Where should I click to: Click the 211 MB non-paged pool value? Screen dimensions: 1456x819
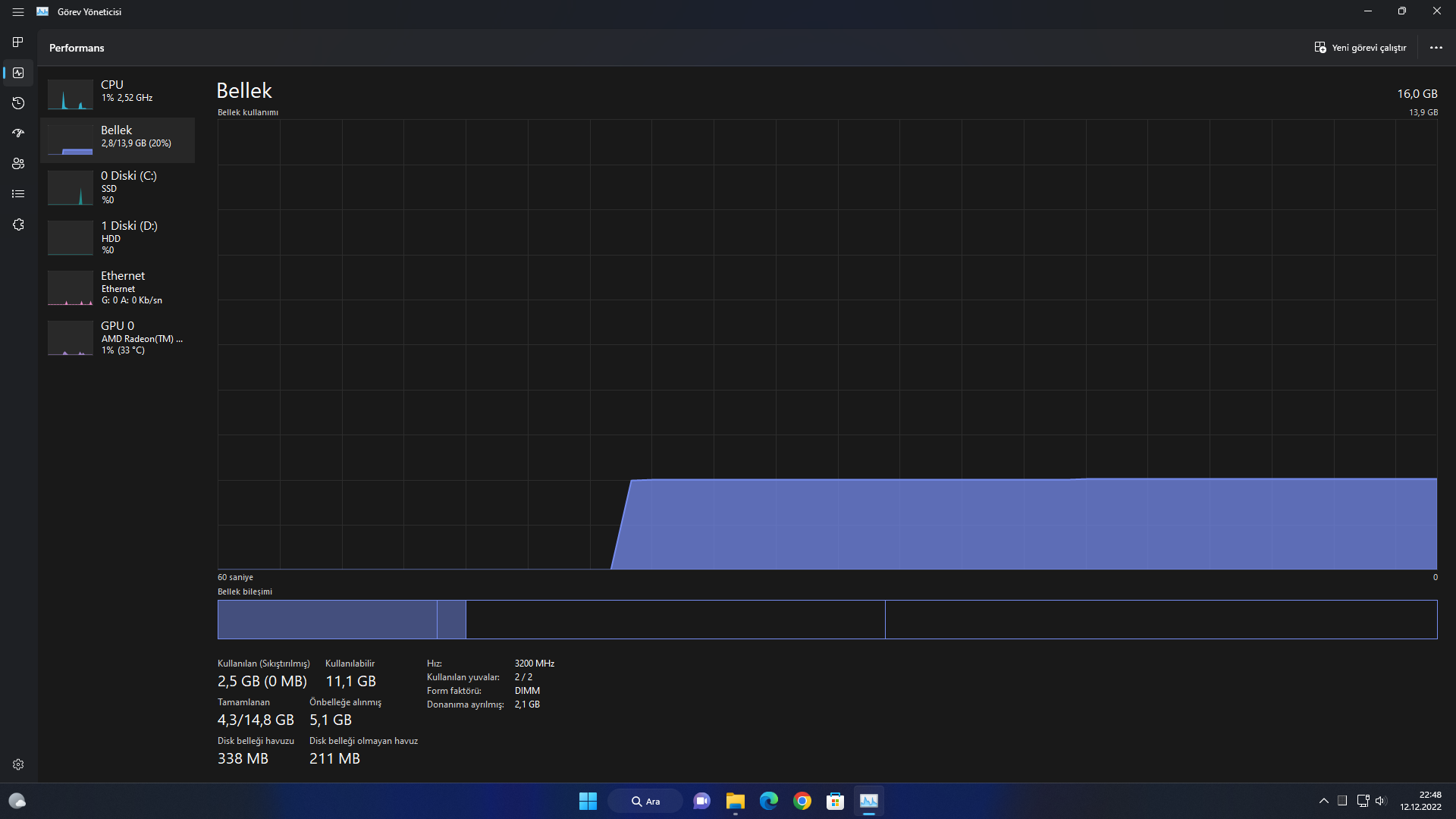[x=334, y=758]
